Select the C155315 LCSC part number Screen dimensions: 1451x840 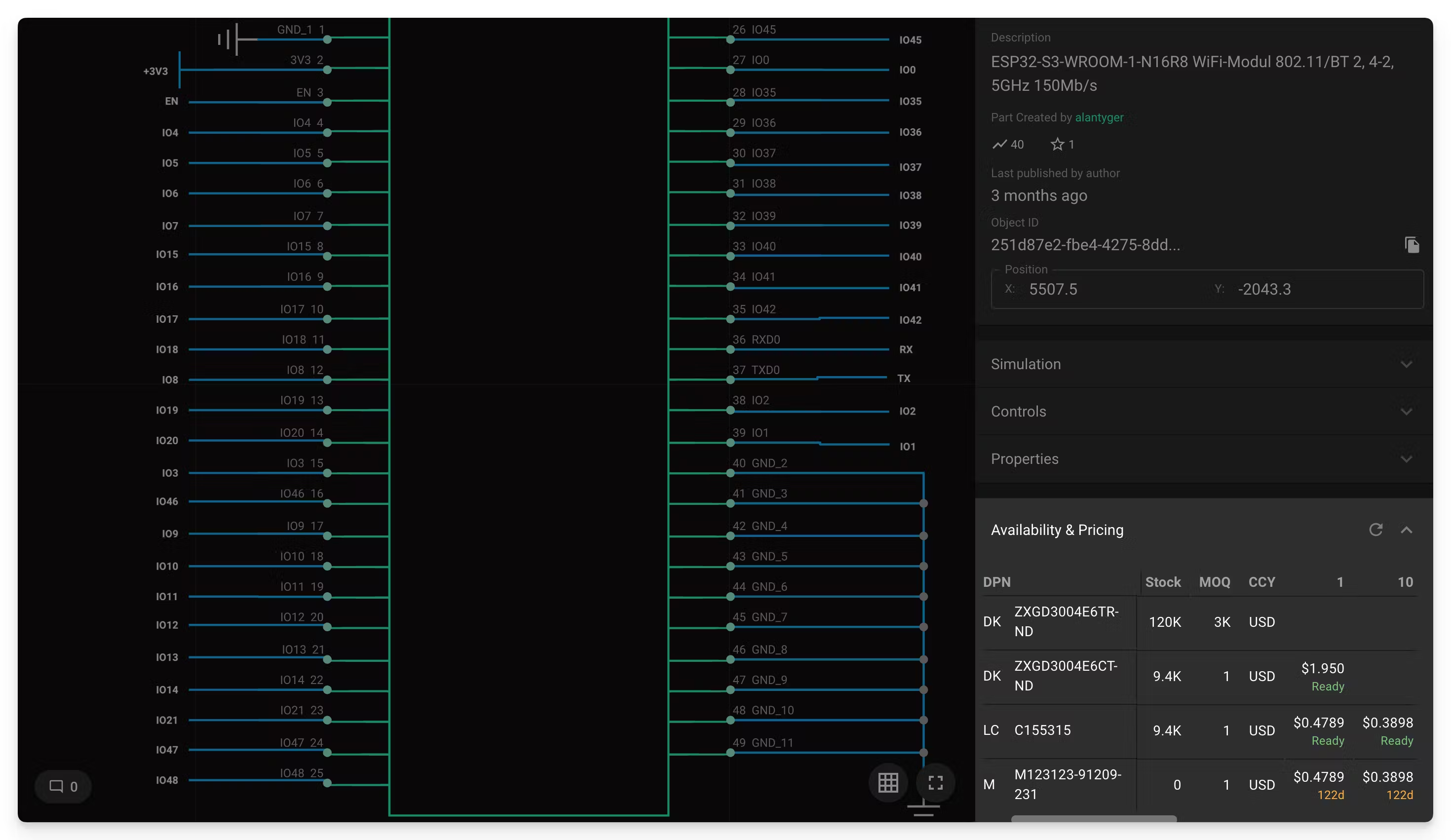point(1042,730)
